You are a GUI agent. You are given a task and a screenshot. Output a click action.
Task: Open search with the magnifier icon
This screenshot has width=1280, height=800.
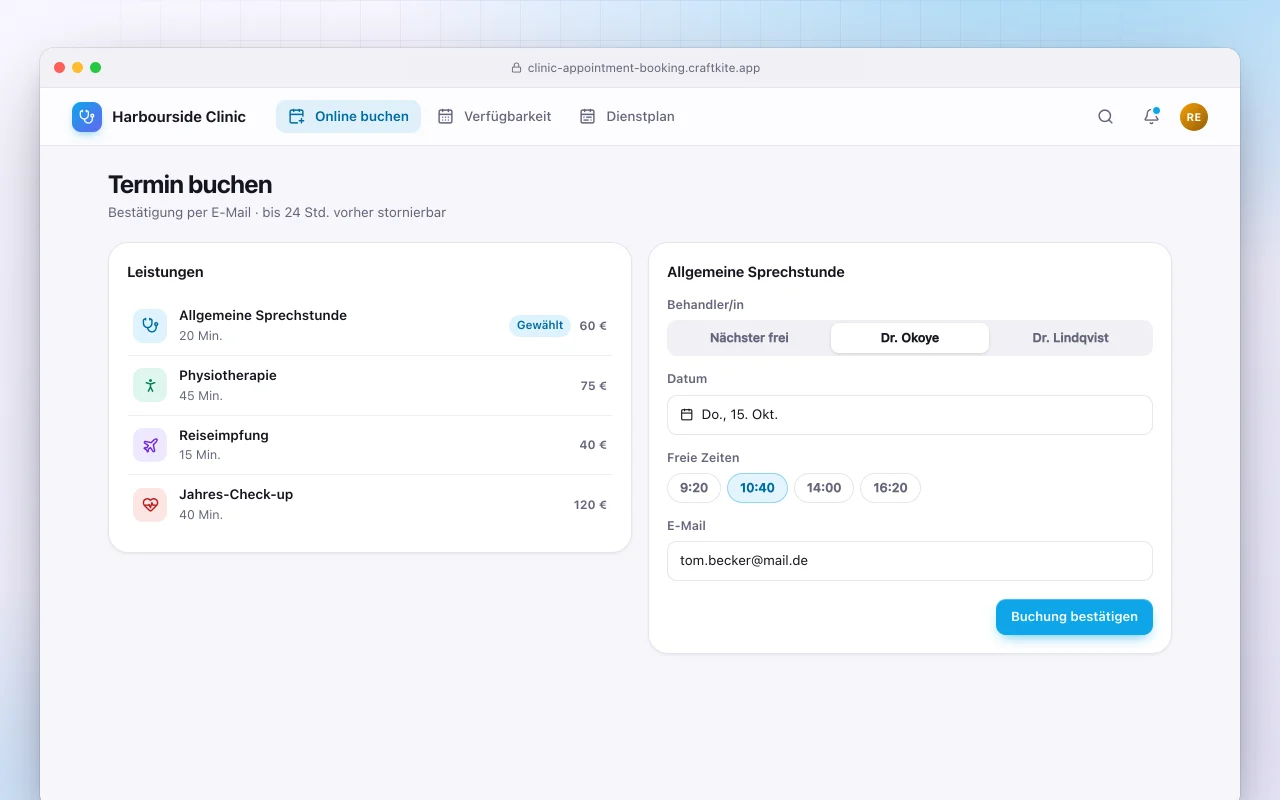point(1105,117)
